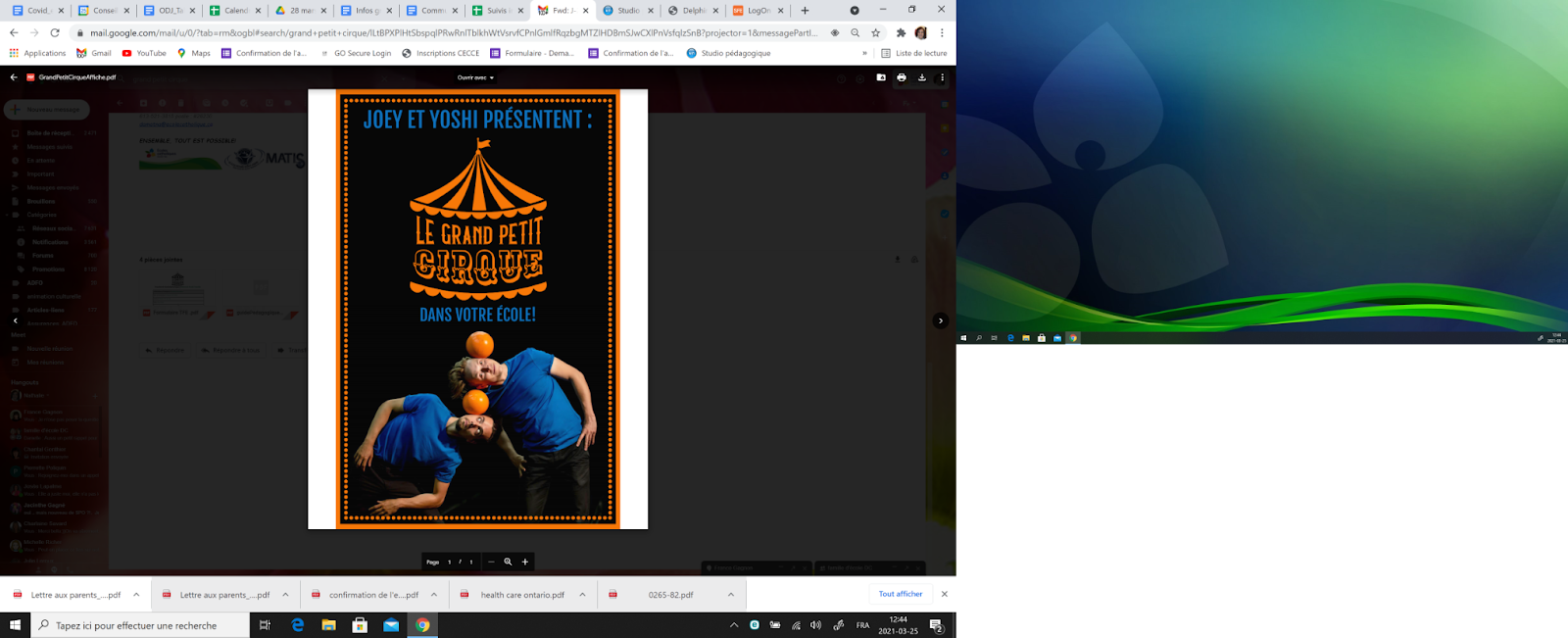Download the previewed PDF file
Screen dimensions: 1568x638
[x=922, y=77]
